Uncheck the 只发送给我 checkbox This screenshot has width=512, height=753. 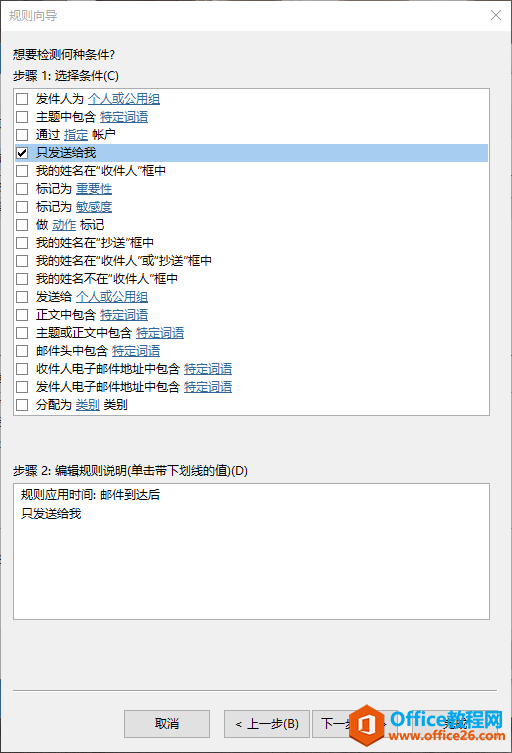pyautogui.click(x=22, y=153)
